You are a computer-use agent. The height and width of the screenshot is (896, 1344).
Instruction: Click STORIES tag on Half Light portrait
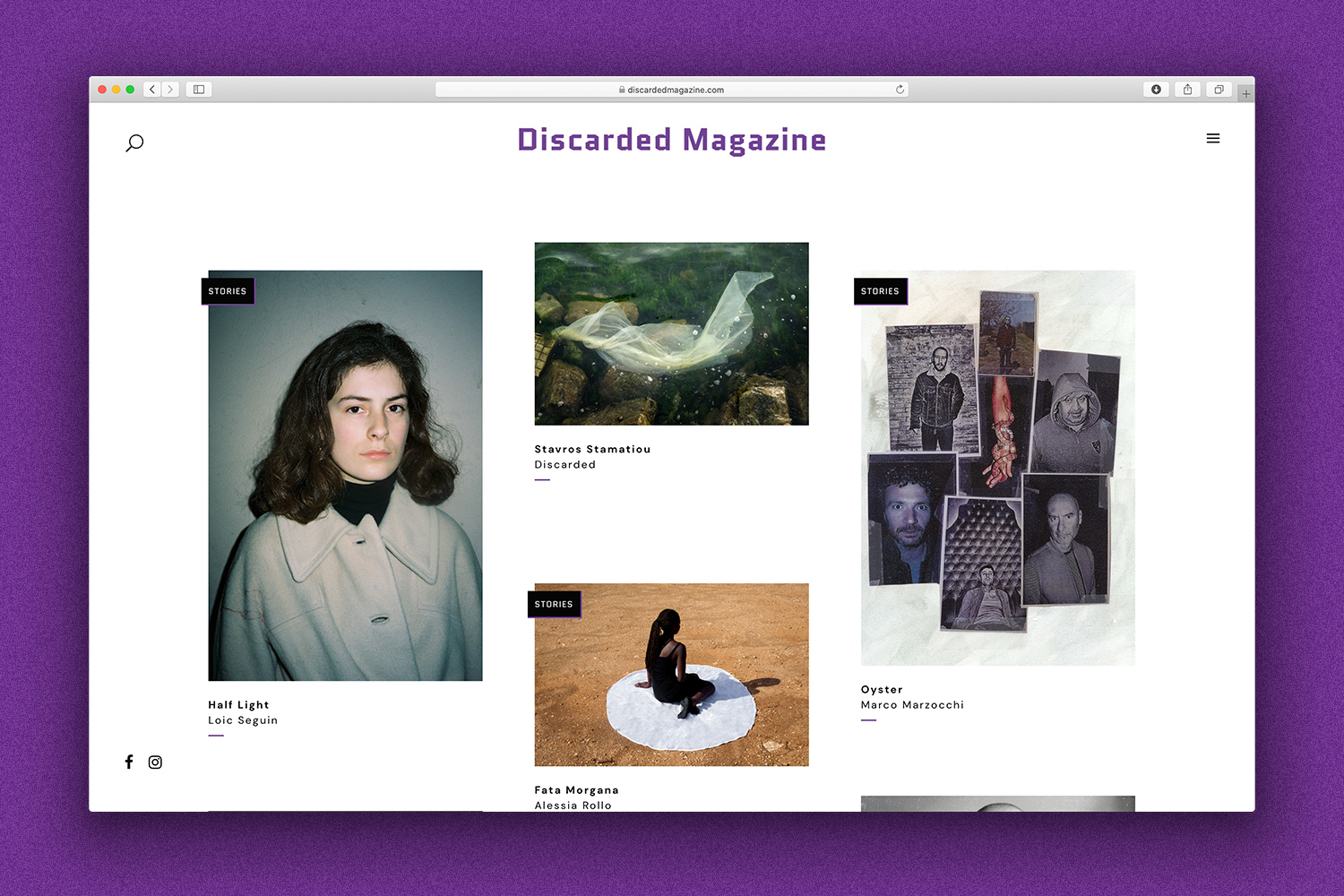point(228,291)
